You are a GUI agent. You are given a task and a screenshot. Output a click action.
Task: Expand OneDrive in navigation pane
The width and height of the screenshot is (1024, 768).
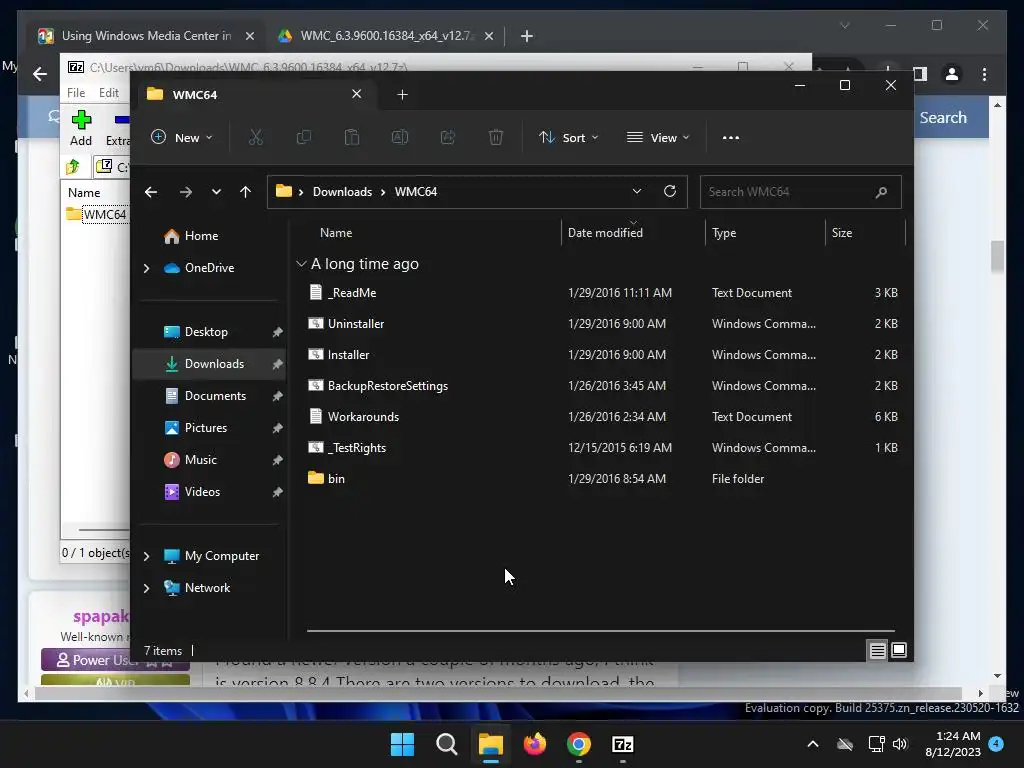(x=146, y=268)
